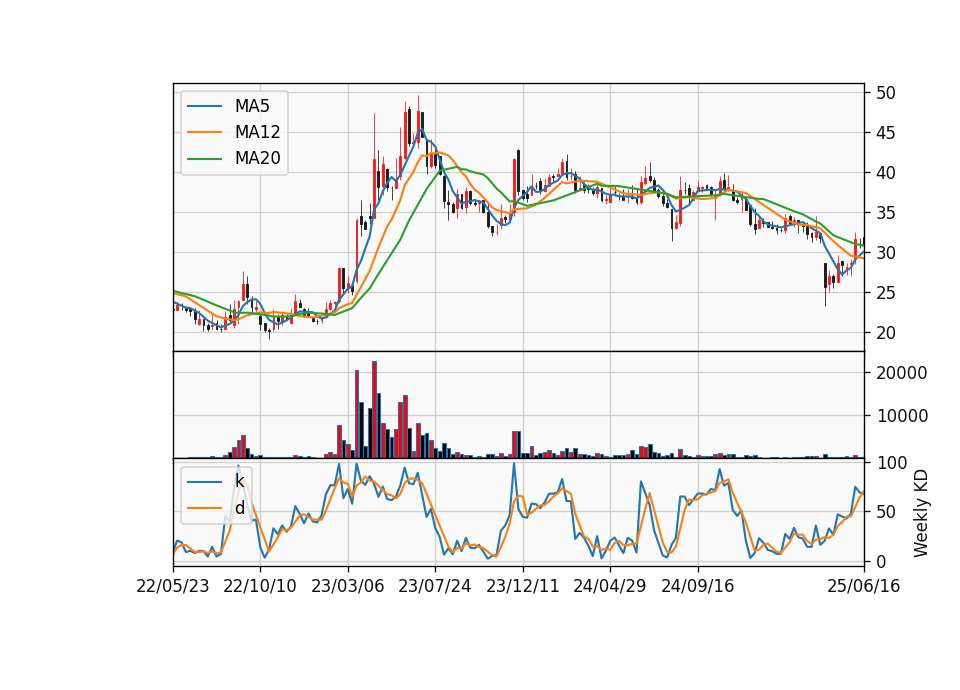Viewport: 960px width, 690px height.
Task: Click the MA20 legend entry
Action: coord(234,158)
